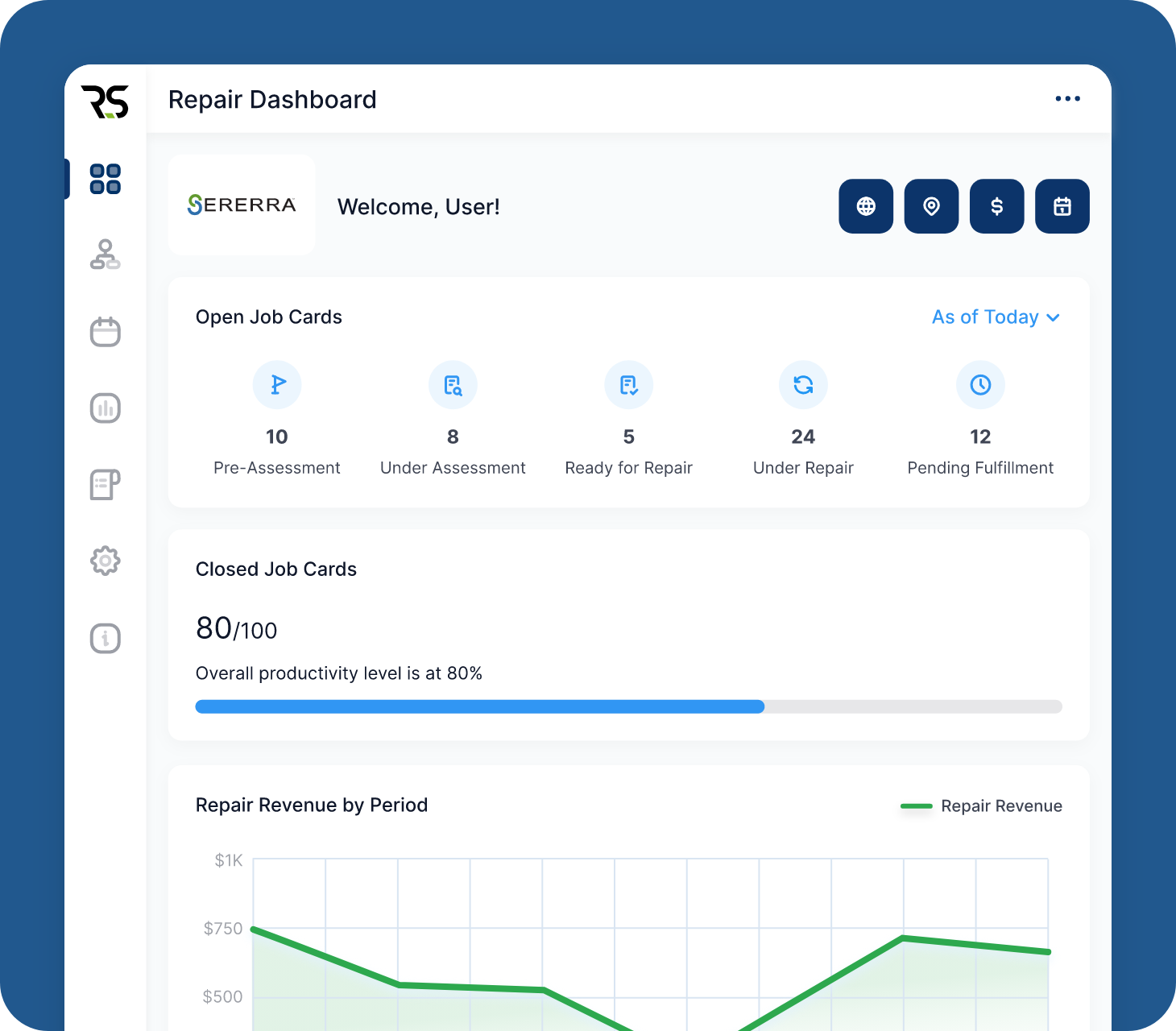
Task: Click the Under Assessment label
Action: [x=453, y=468]
